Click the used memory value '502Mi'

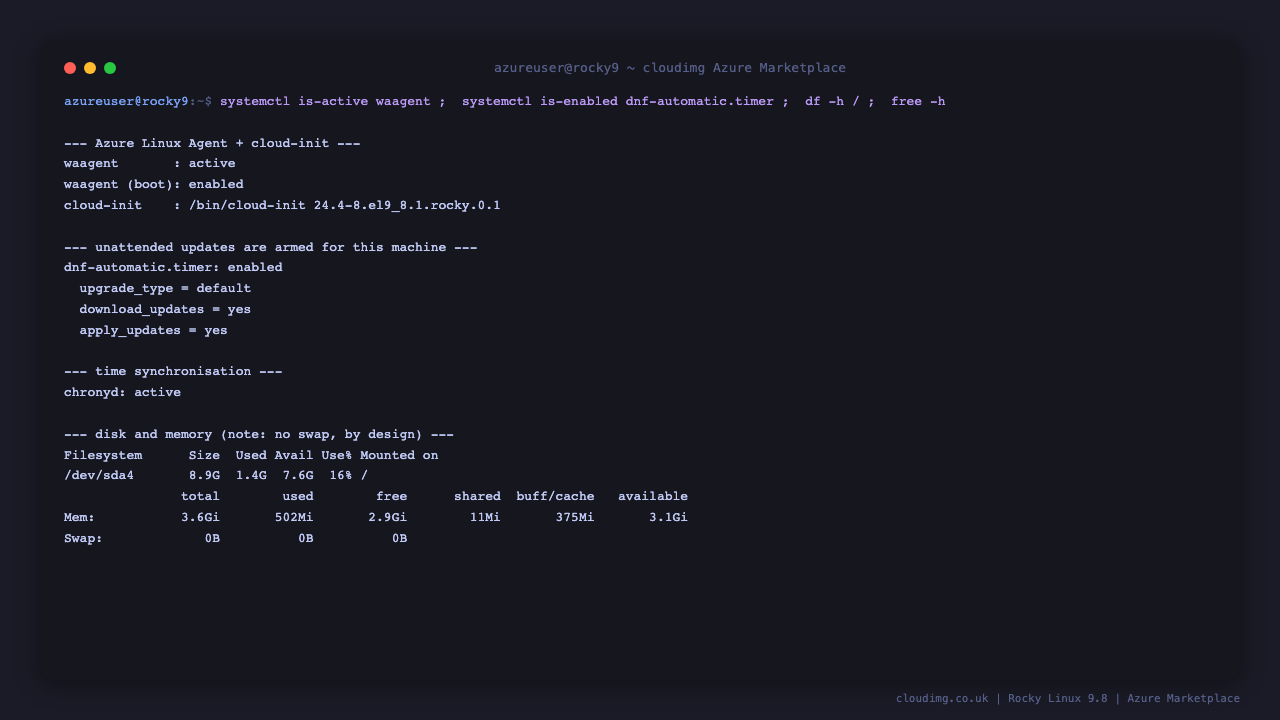pyautogui.click(x=294, y=517)
